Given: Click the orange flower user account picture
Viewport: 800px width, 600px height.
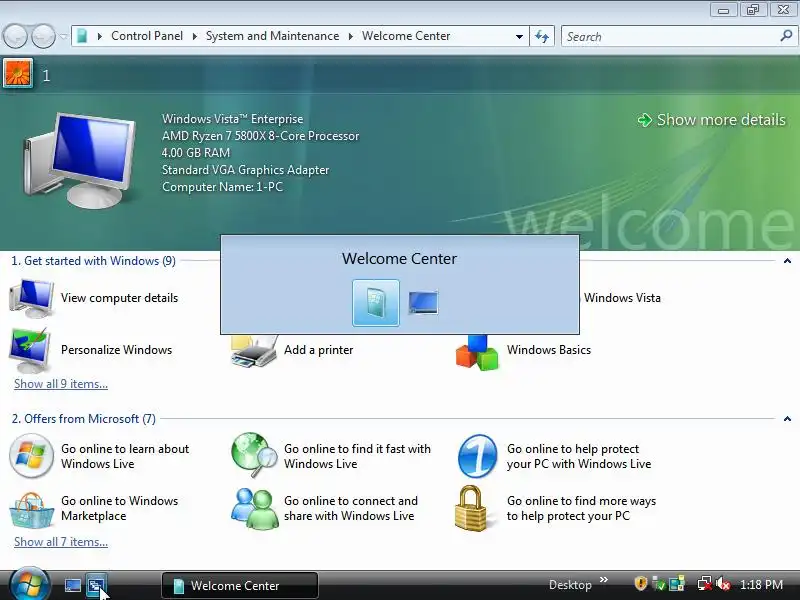Looking at the screenshot, I should (18, 73).
